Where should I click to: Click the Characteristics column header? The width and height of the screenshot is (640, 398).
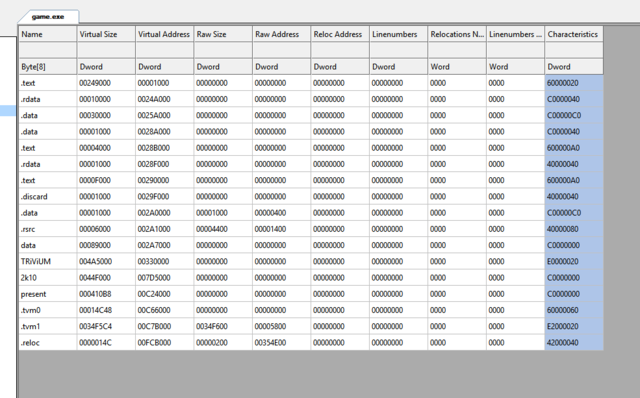point(574,34)
